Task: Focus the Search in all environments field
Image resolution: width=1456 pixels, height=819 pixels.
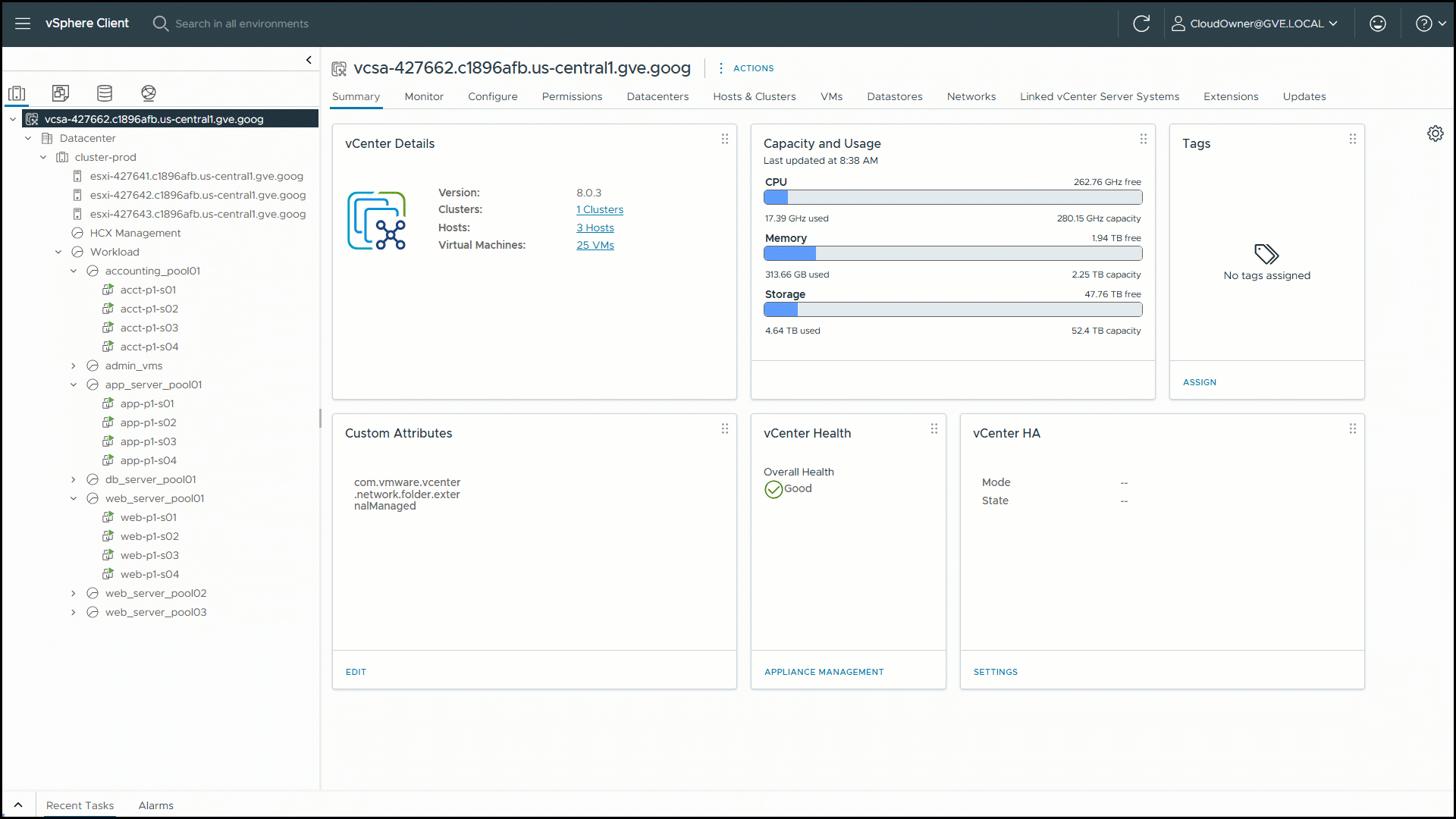Action: (242, 24)
